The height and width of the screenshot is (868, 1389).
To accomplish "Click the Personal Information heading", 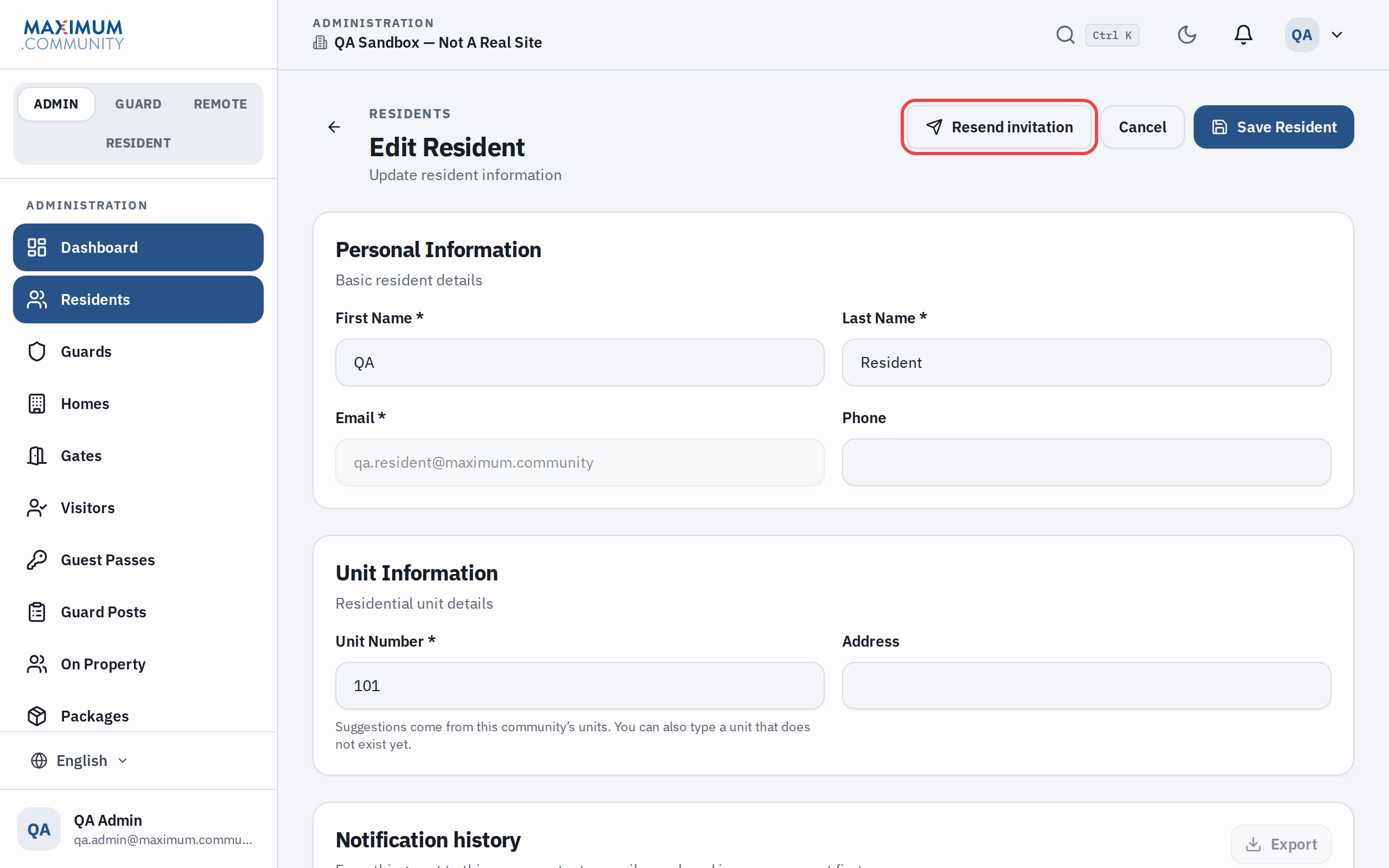I will (438, 250).
